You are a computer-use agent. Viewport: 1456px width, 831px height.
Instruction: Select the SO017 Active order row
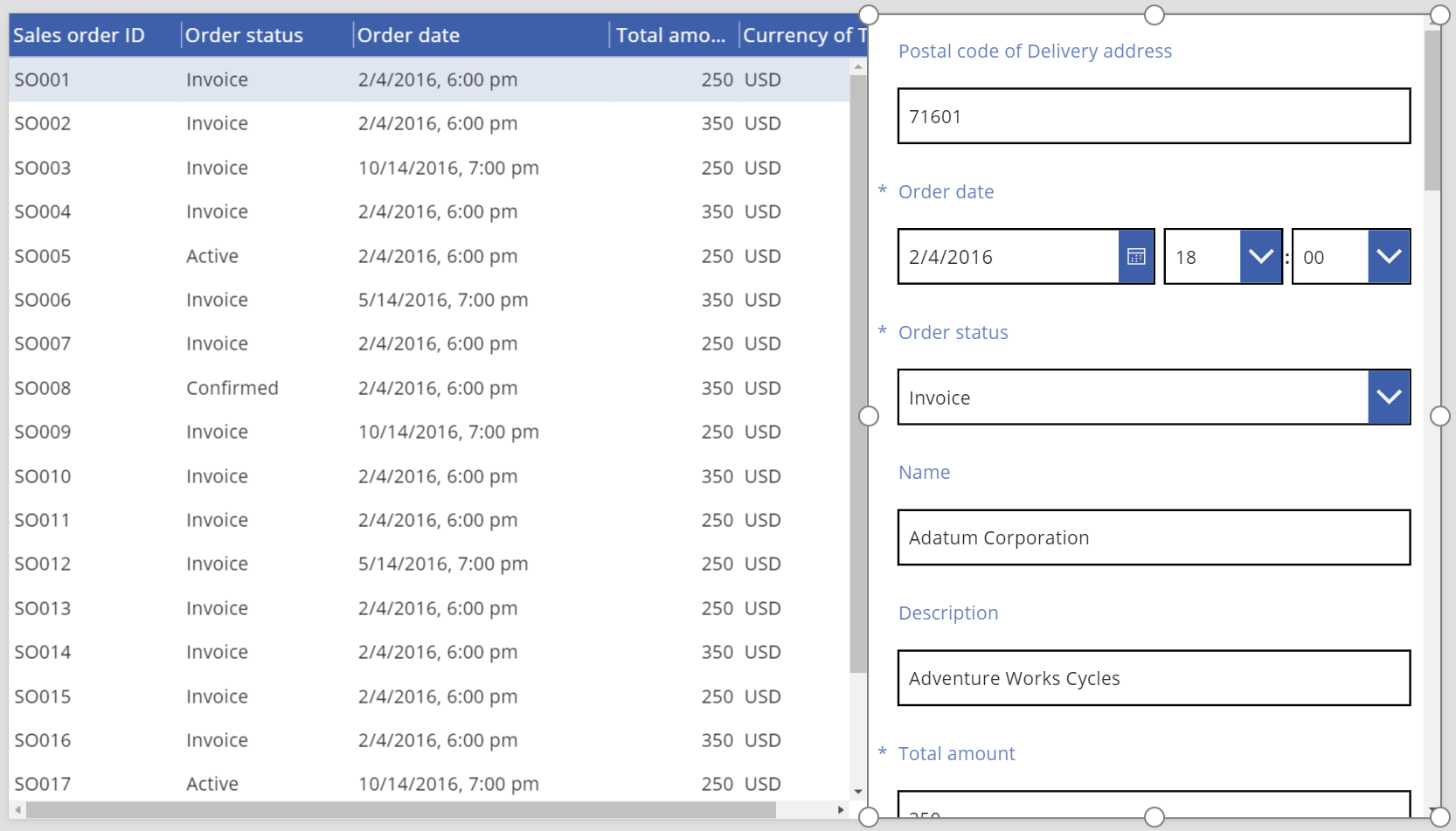[x=350, y=784]
